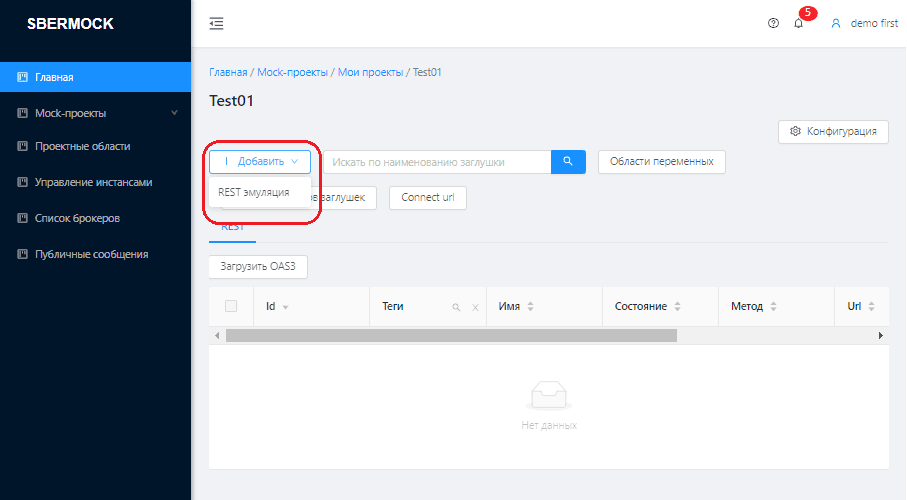Screen dimensions: 907x500
Task: Expand the Мock-проекты sidebar chevron
Action: [x=174, y=113]
